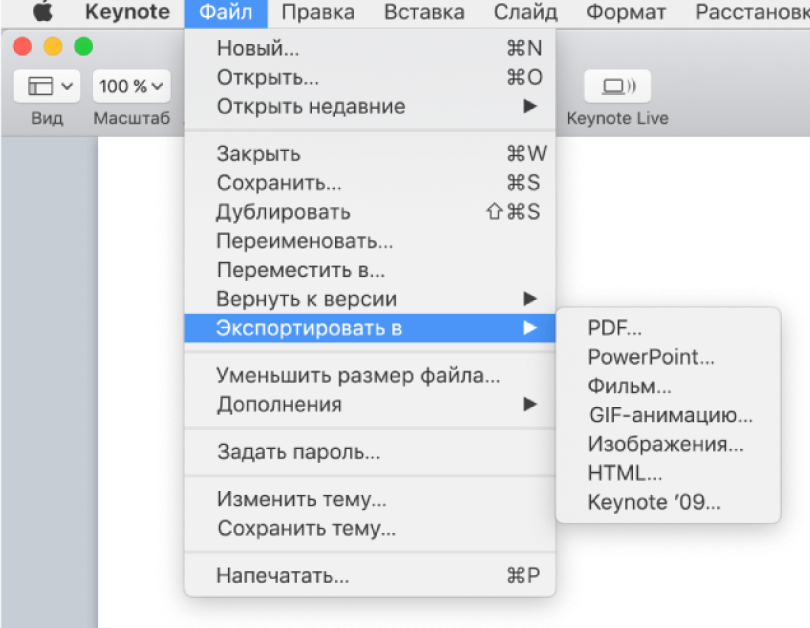
Task: Click the Keynote Live toolbar icon
Action: pyautogui.click(x=617, y=86)
